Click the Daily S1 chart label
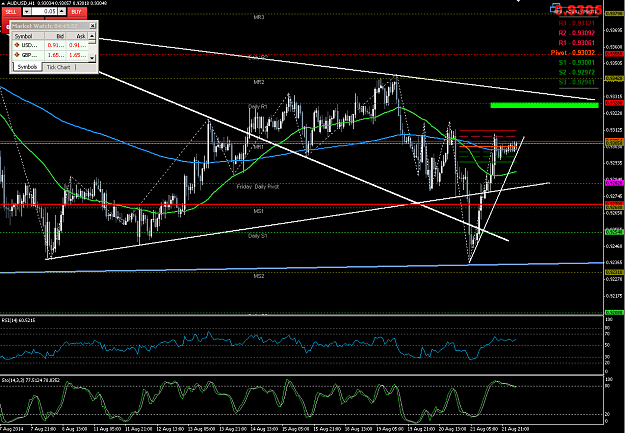The width and height of the screenshot is (625, 433). pyautogui.click(x=257, y=236)
